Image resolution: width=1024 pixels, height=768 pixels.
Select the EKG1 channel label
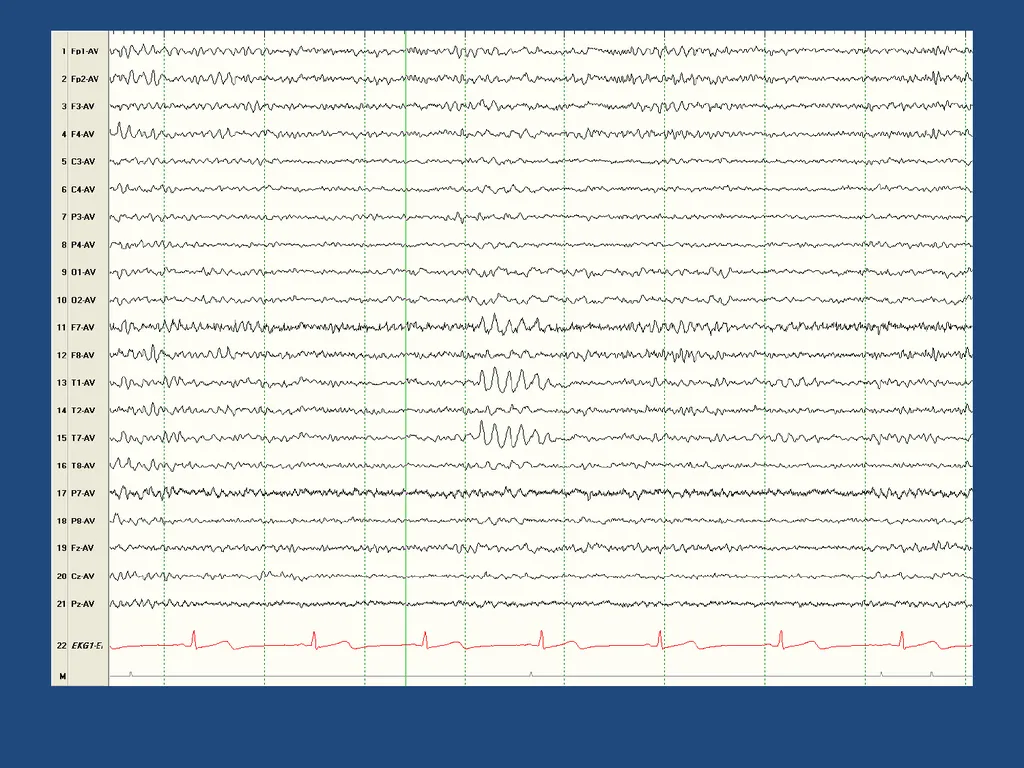pyautogui.click(x=79, y=646)
